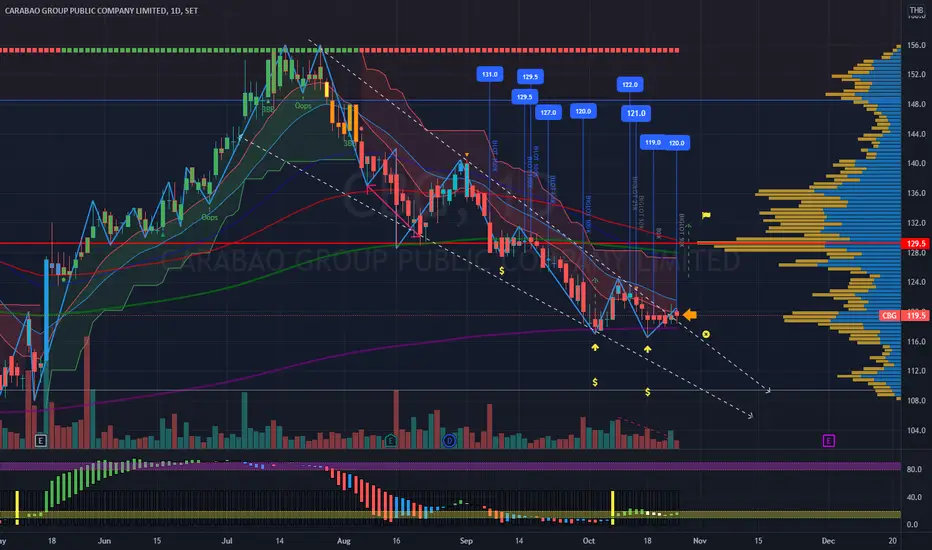Click the green E earnings marker in August

pyautogui.click(x=391, y=441)
